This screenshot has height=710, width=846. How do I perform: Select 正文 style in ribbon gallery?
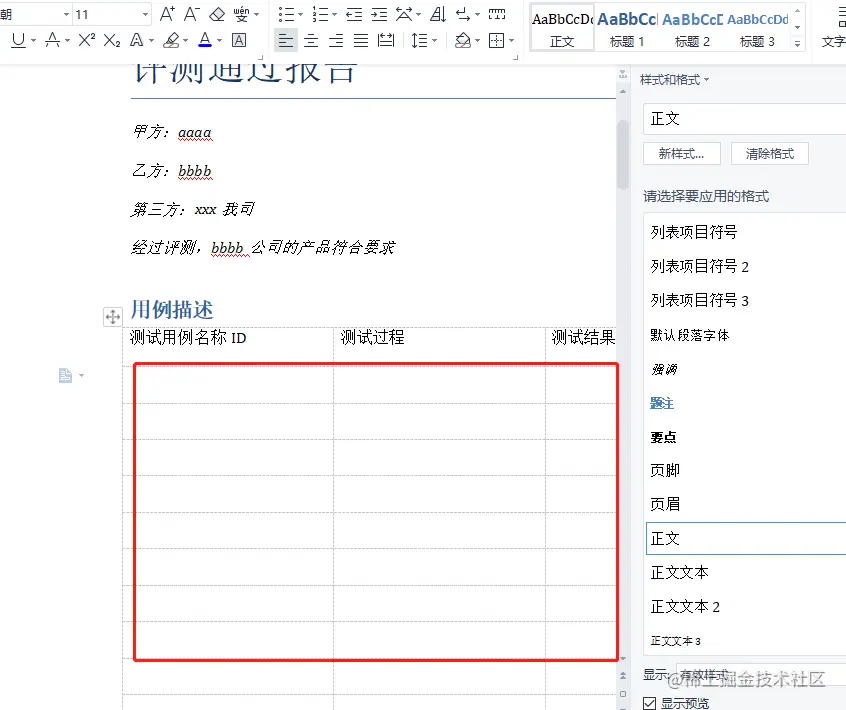pyautogui.click(x=562, y=28)
